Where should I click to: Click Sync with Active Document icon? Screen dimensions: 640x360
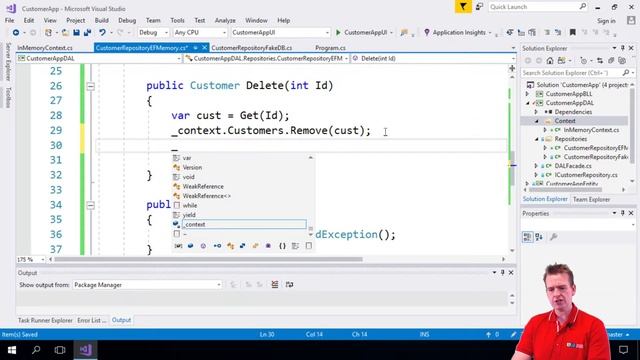point(600,61)
